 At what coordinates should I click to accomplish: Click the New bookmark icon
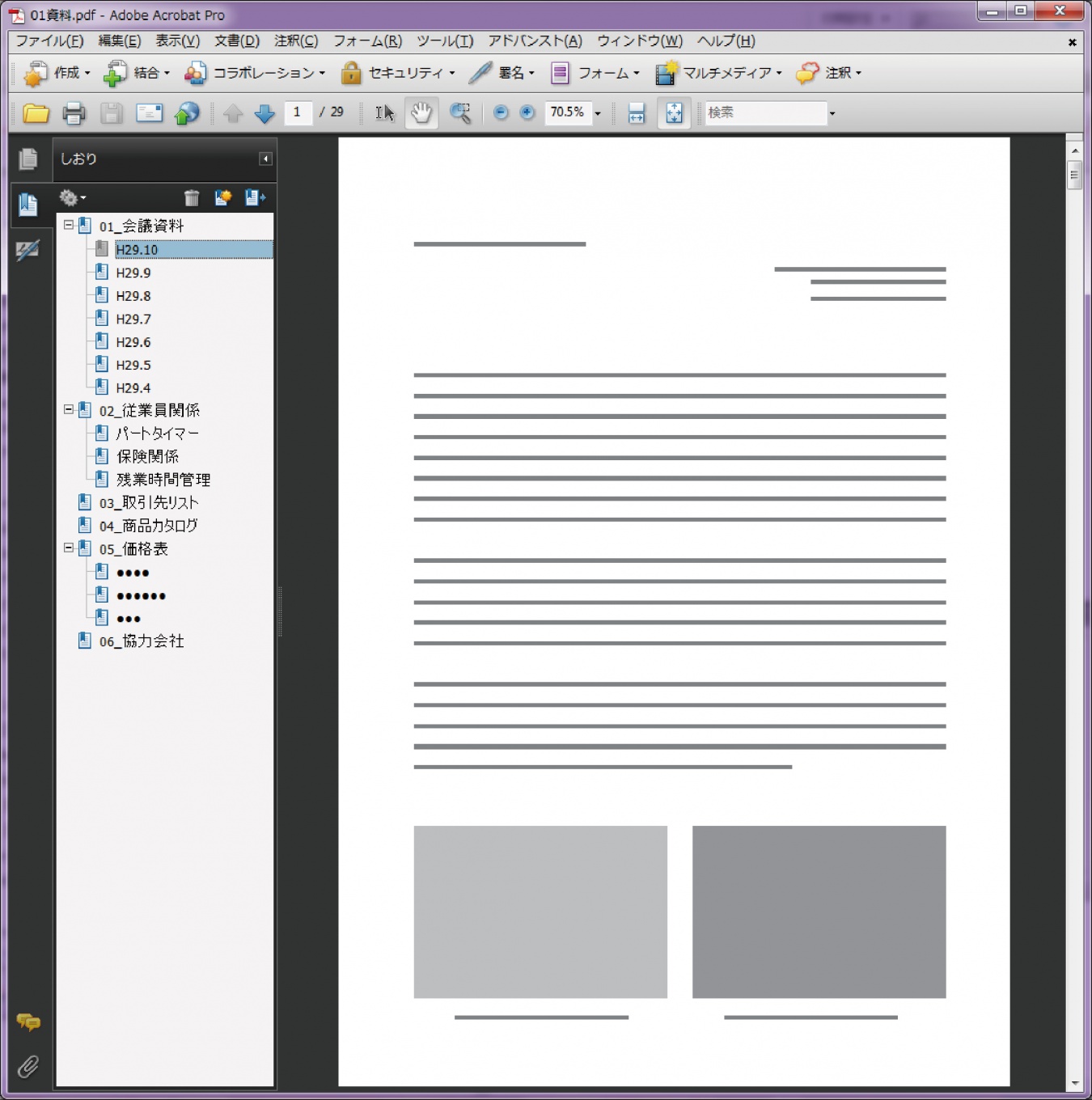(x=222, y=197)
